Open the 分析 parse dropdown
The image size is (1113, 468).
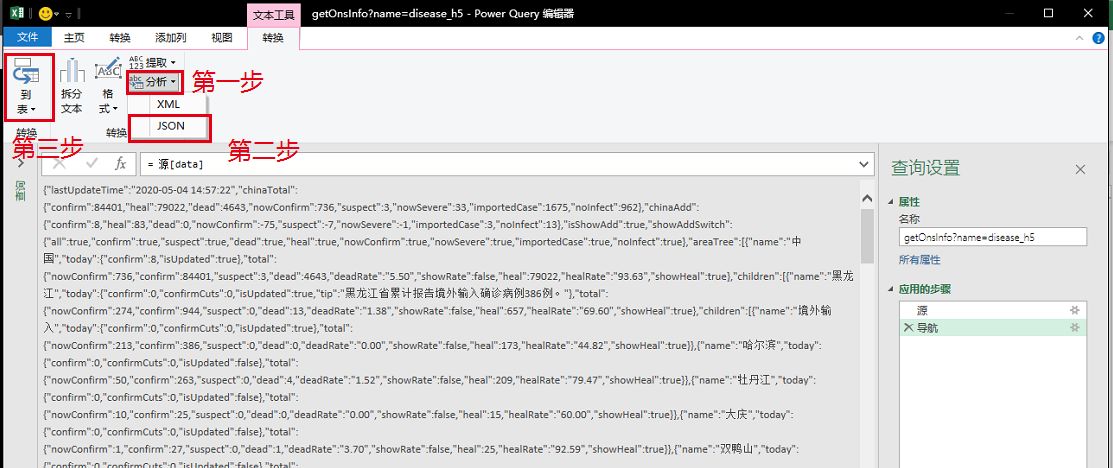click(x=154, y=82)
